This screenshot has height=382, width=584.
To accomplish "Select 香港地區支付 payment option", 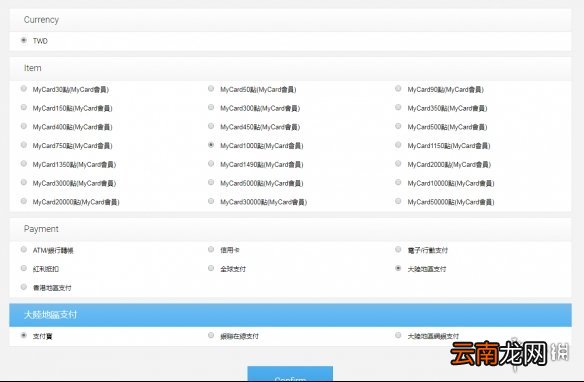I will (24, 287).
